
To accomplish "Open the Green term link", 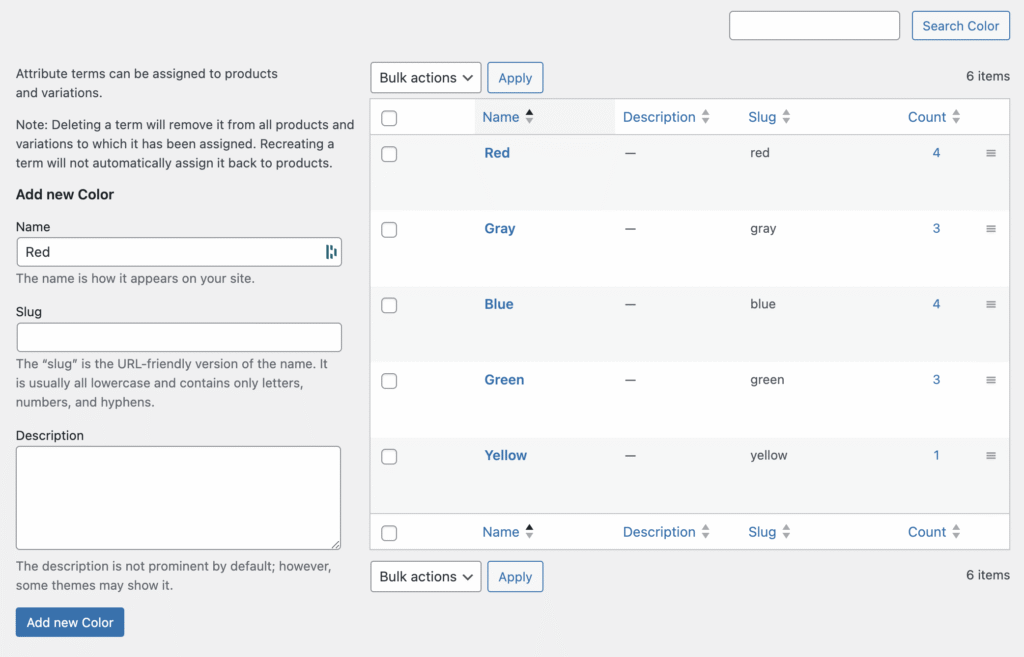I will point(504,380).
